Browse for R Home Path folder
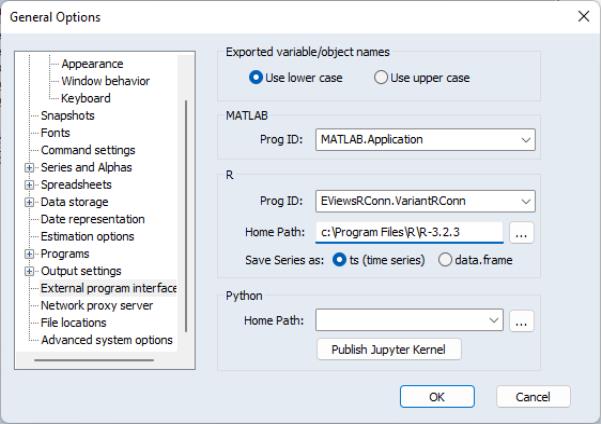The width and height of the screenshot is (601, 424). [x=520, y=233]
